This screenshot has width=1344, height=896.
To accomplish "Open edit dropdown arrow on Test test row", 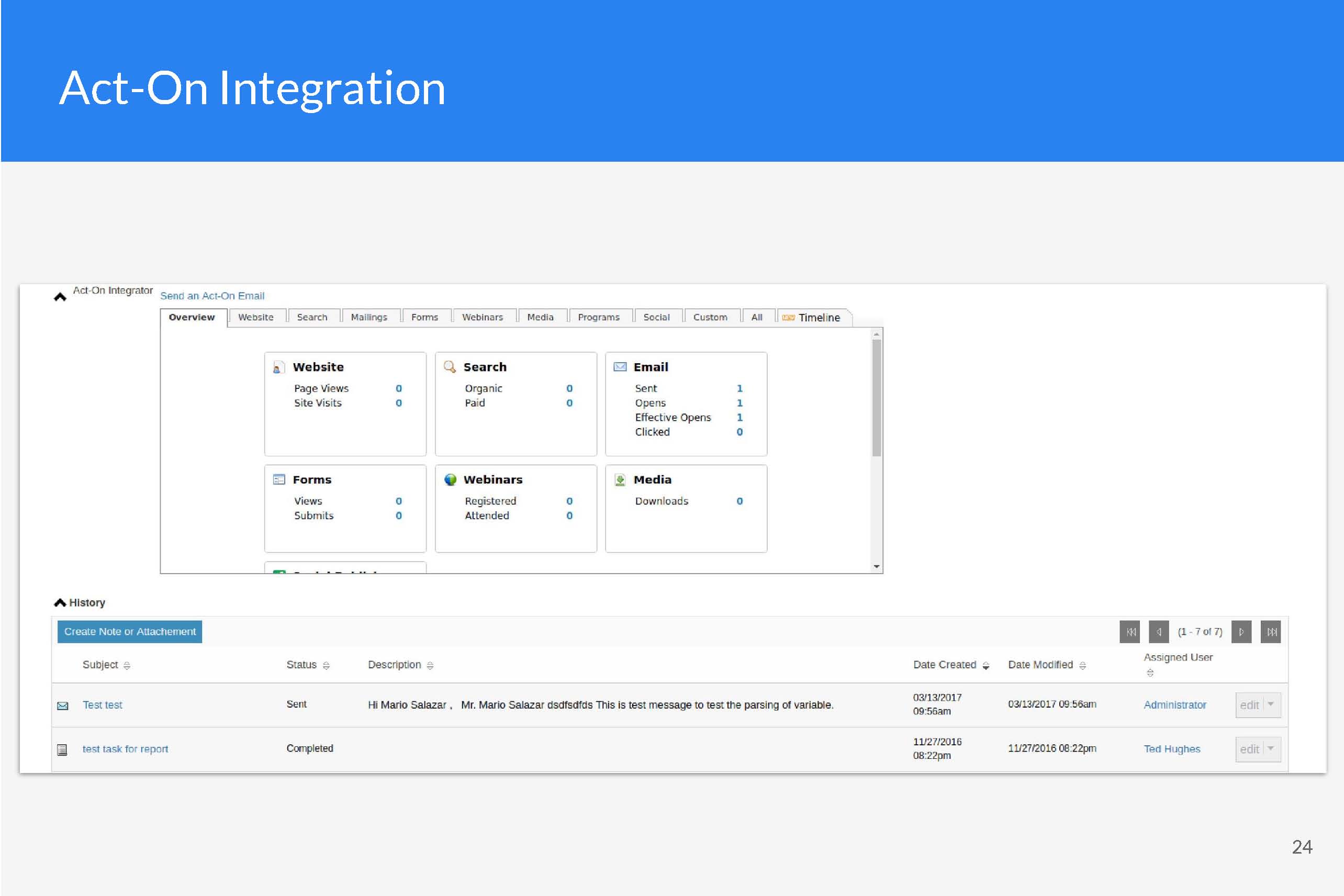I will click(x=1271, y=704).
